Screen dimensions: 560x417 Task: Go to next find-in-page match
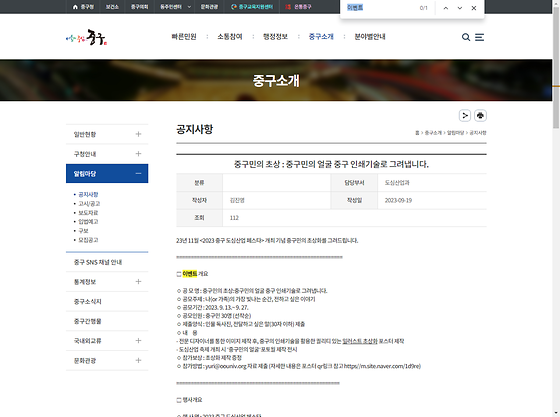pyautogui.click(x=460, y=8)
